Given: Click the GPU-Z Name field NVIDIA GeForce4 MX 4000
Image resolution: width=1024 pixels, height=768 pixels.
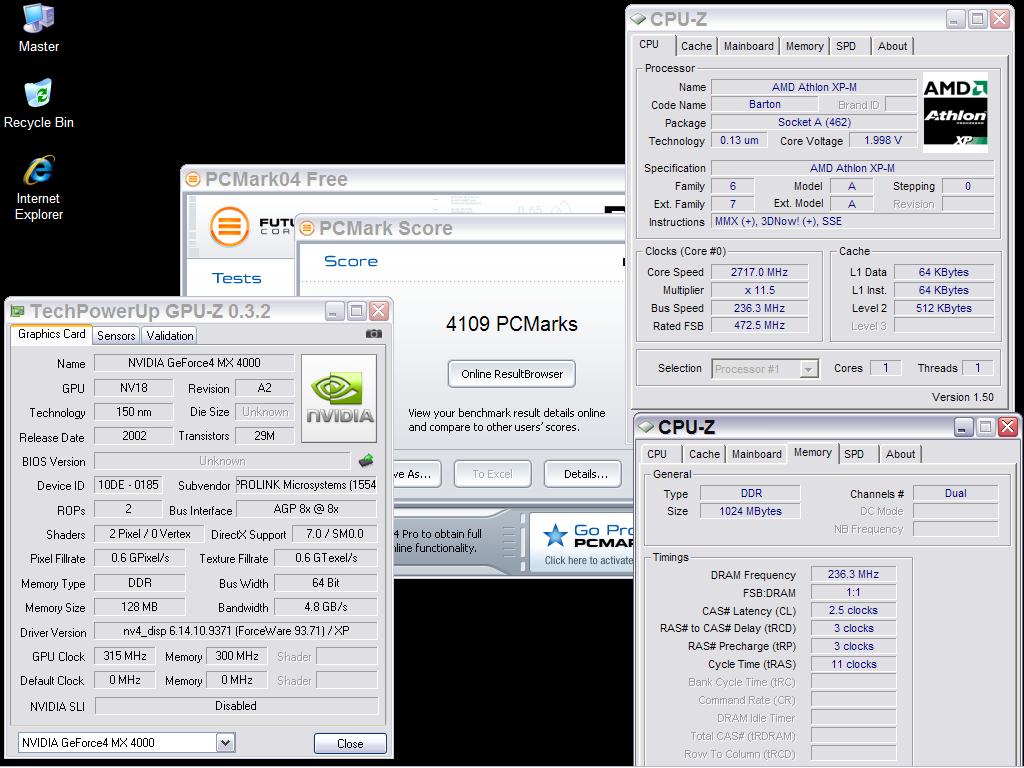Looking at the screenshot, I should point(194,363).
